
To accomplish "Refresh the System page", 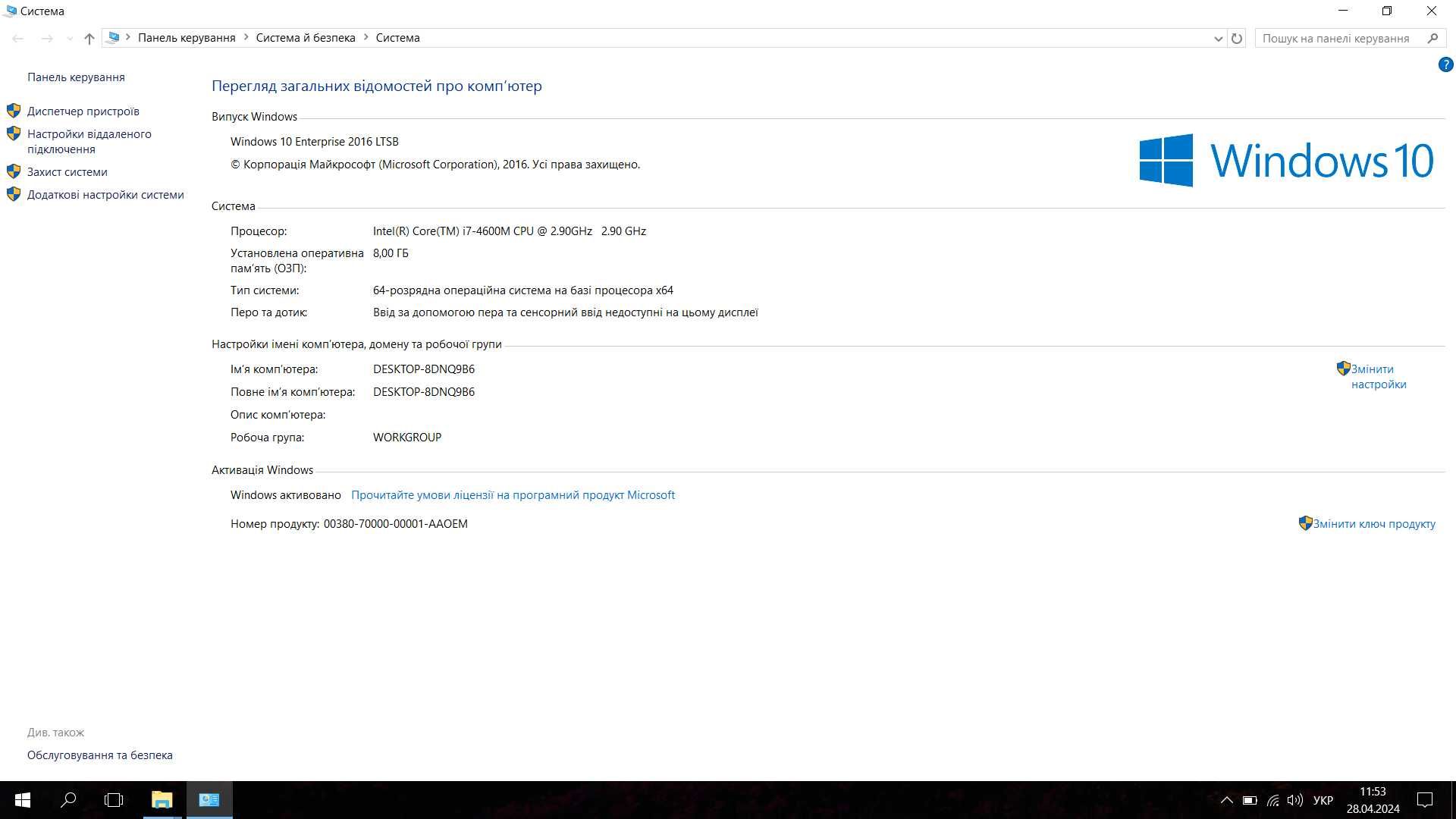I will tap(1237, 38).
